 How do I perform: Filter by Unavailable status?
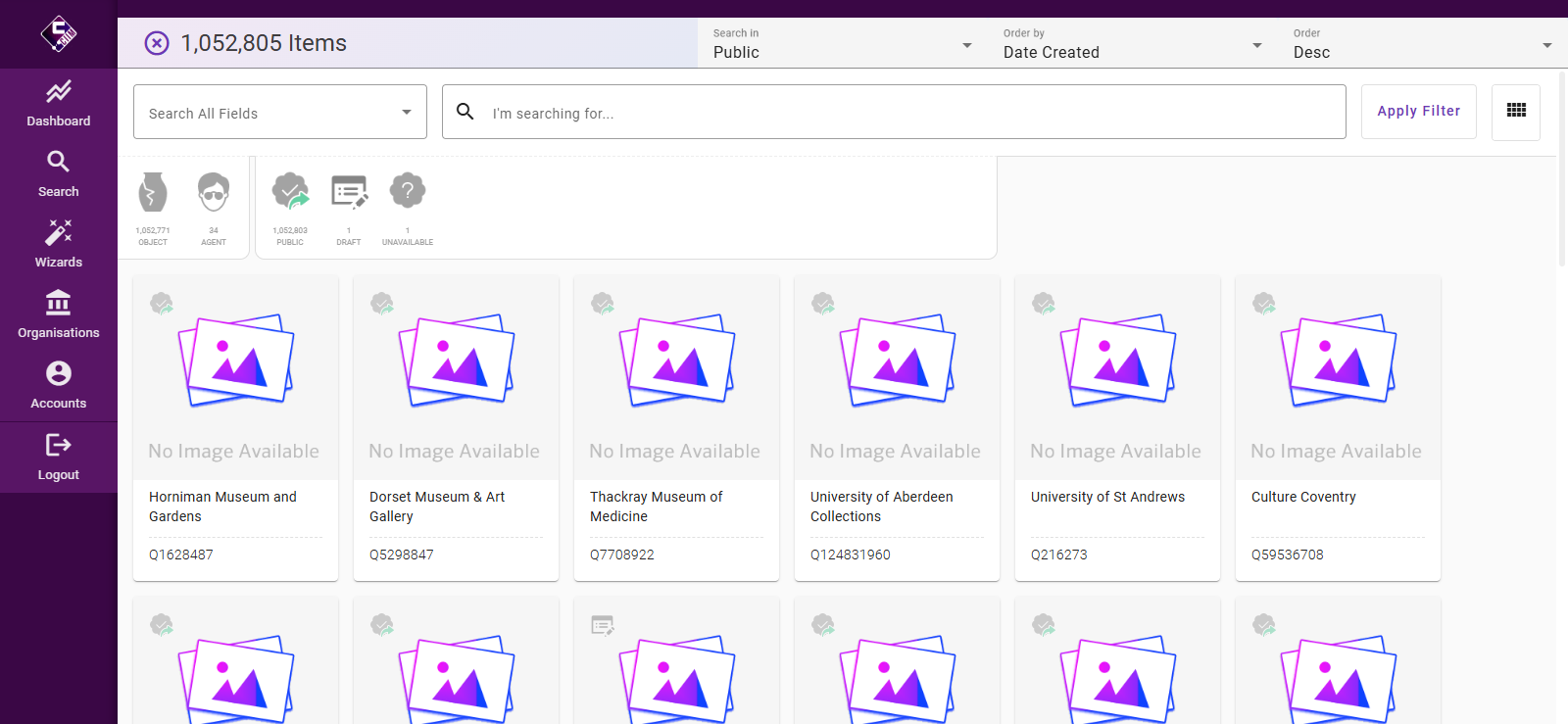pyautogui.click(x=408, y=193)
